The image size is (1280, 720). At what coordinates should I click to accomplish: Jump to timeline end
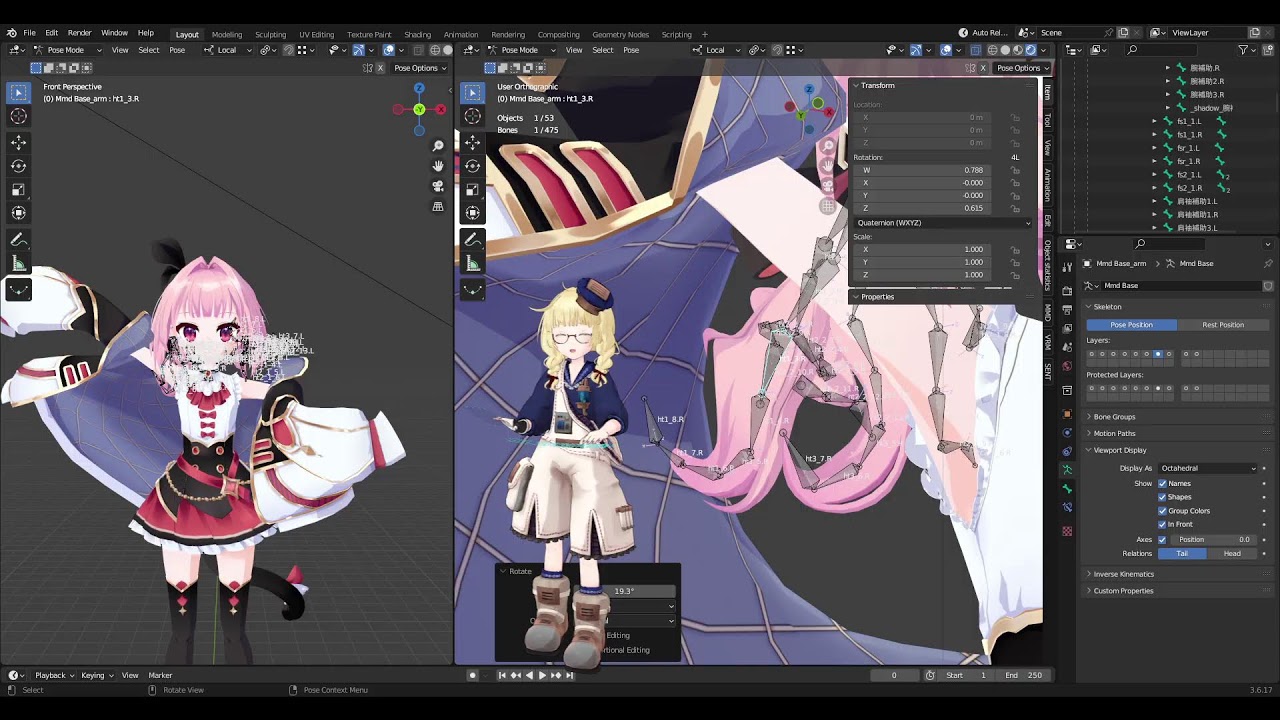(570, 675)
